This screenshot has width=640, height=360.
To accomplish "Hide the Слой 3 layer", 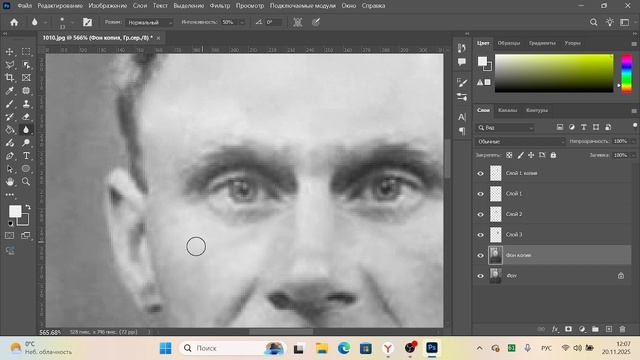I will [x=480, y=235].
